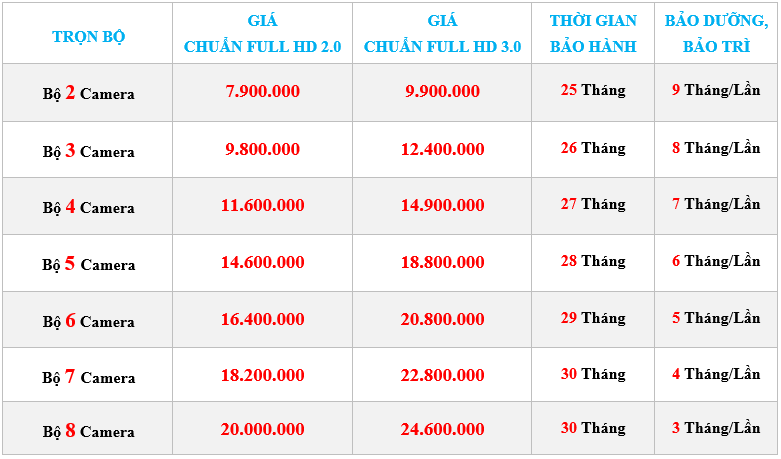Select the Bộ 7 Camera row label
This screenshot has height=459, width=781.
(88, 377)
